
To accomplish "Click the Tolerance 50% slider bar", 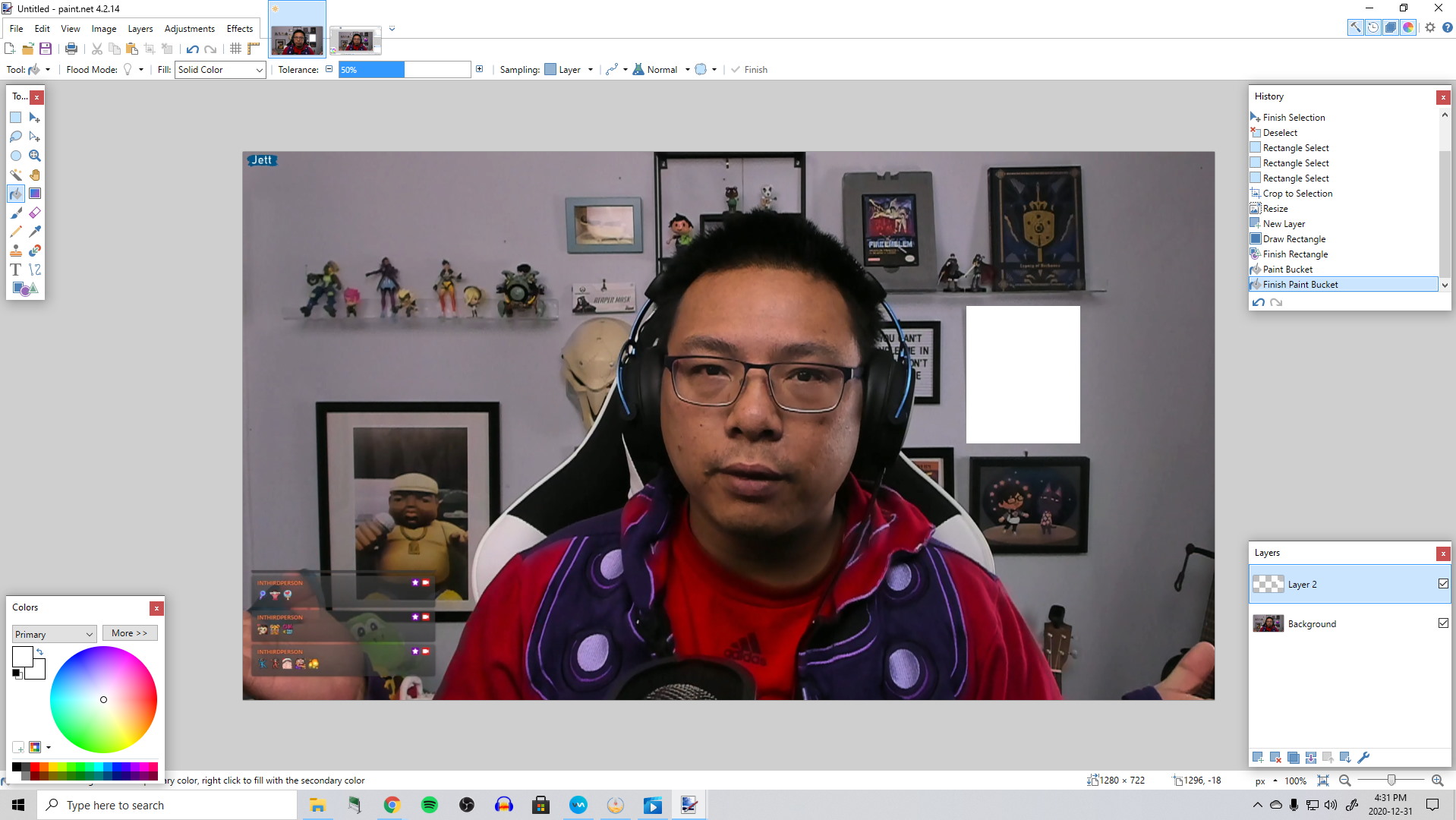I will 404,70.
